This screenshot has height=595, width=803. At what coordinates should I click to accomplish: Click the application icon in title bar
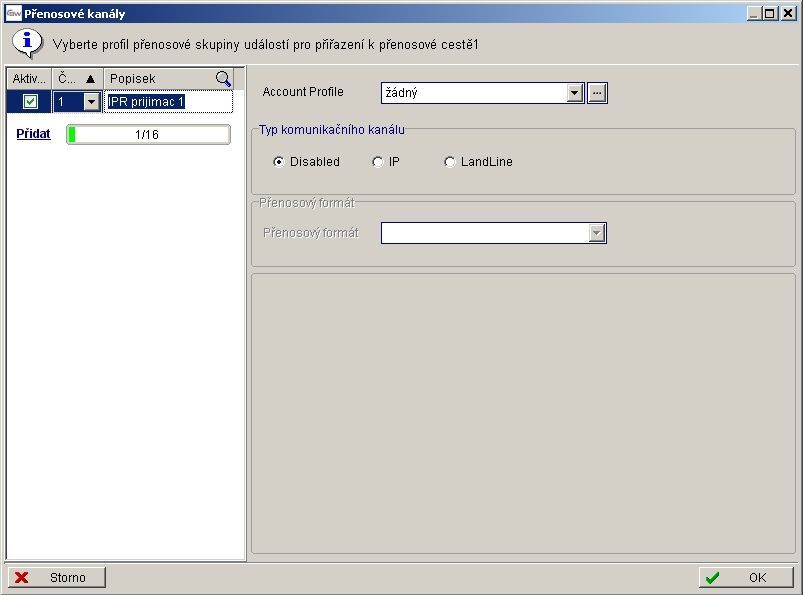[14, 14]
